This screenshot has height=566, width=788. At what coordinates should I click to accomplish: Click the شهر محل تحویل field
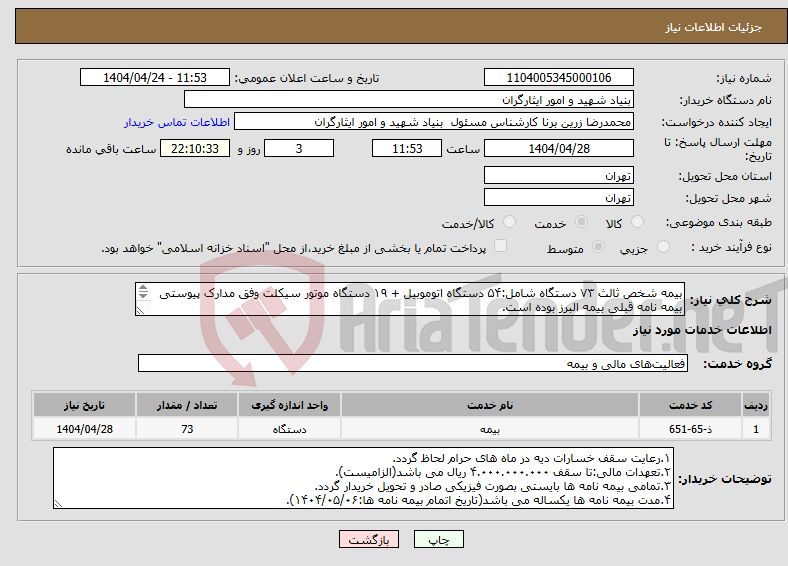pos(559,197)
